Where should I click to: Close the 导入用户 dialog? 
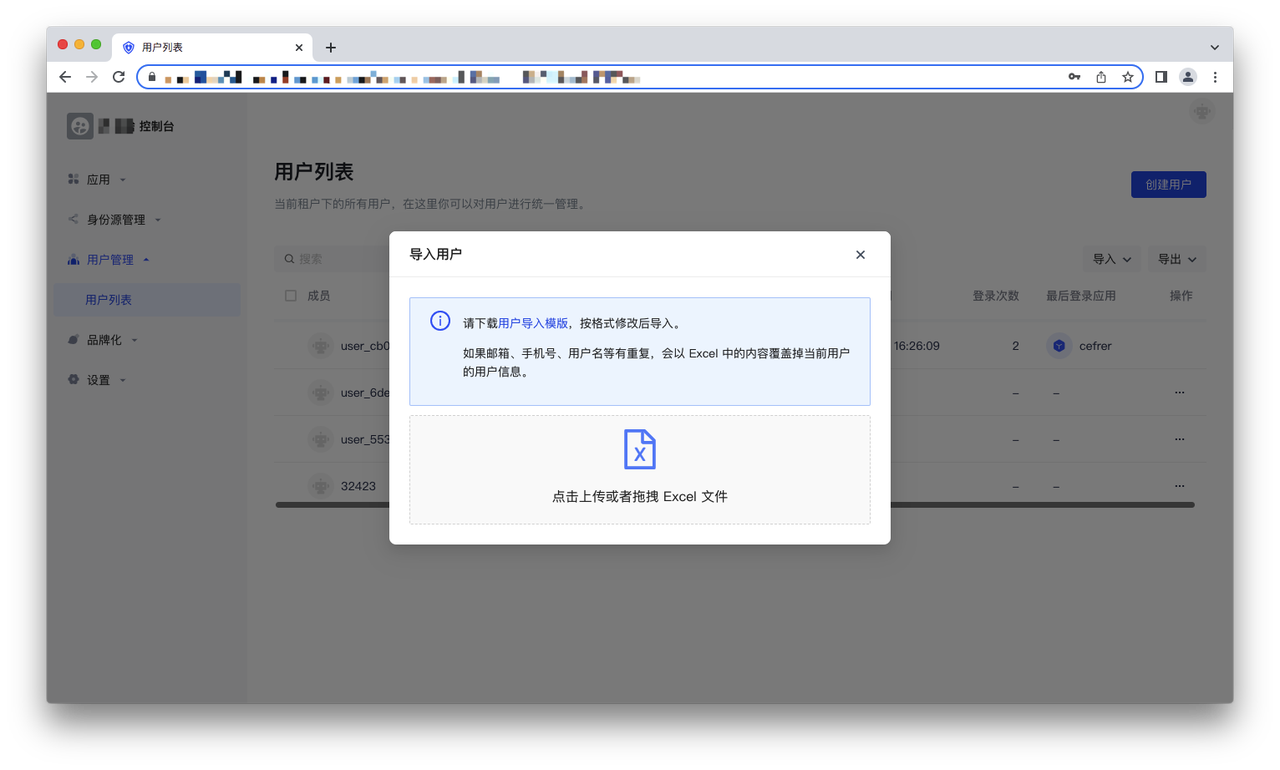[860, 255]
